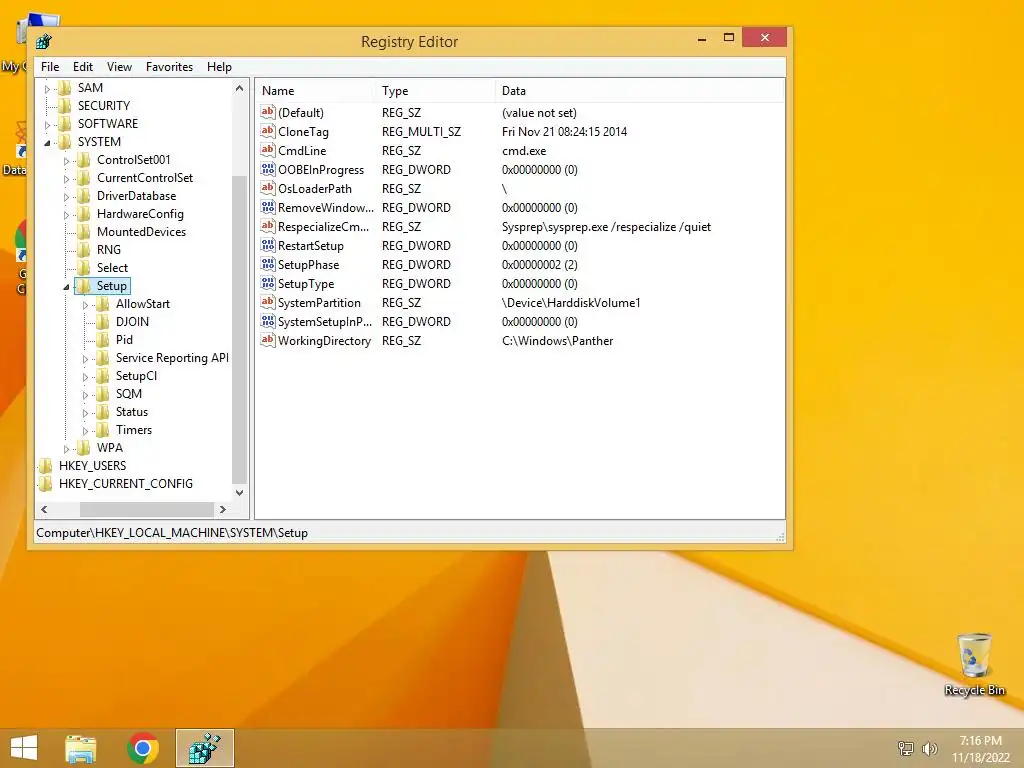Expand the Service Reporting API key

(85, 359)
